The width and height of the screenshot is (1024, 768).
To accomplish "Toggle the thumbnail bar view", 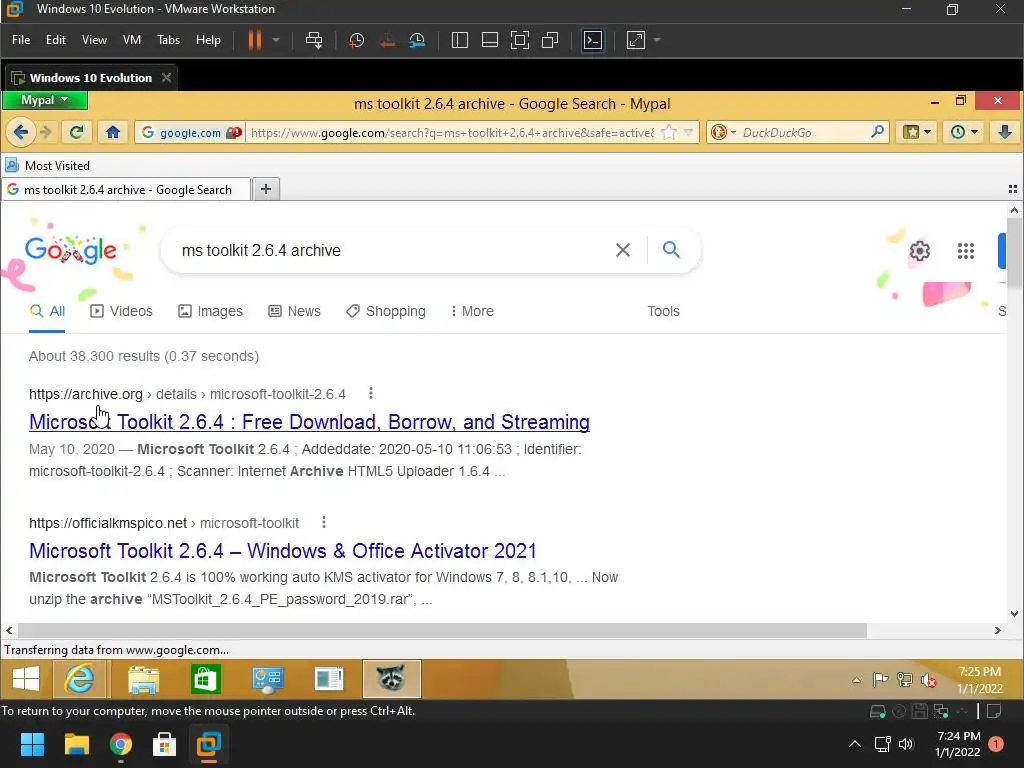I will (490, 40).
